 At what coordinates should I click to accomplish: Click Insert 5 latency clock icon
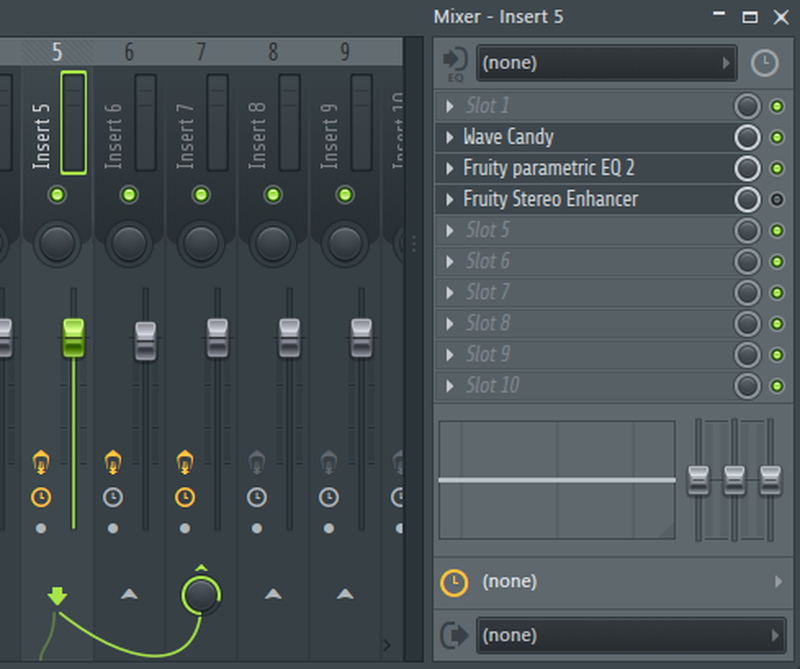41,497
